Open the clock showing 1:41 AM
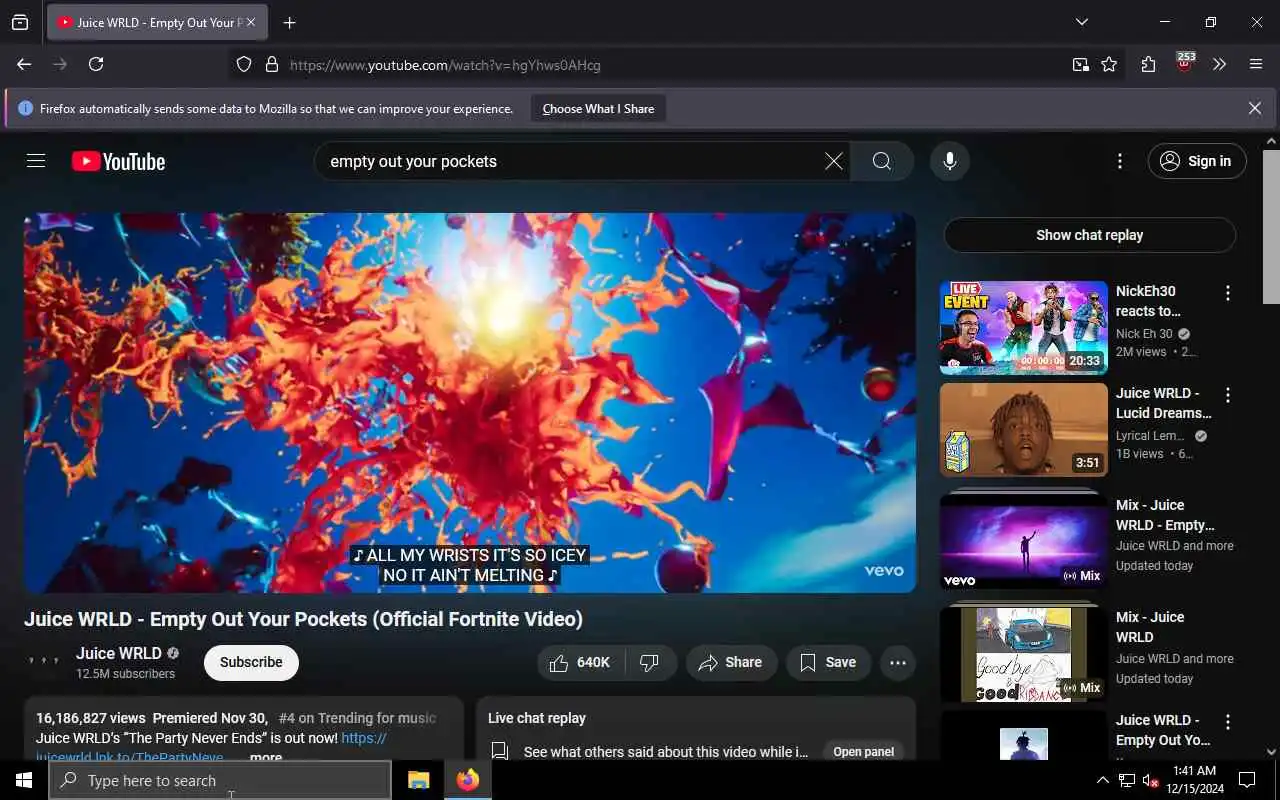 tap(1193, 780)
